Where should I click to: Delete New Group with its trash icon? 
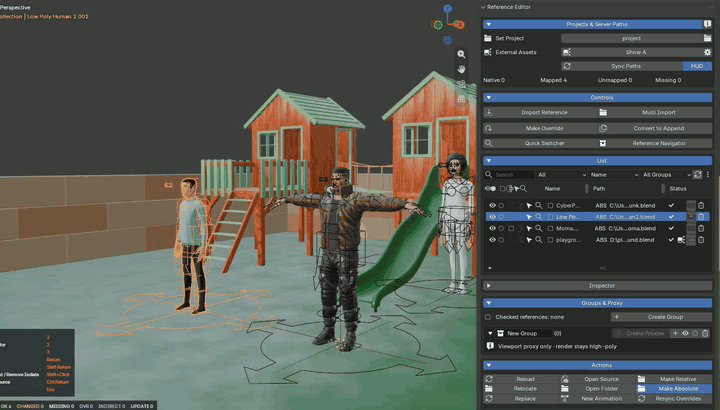pyautogui.click(x=705, y=333)
